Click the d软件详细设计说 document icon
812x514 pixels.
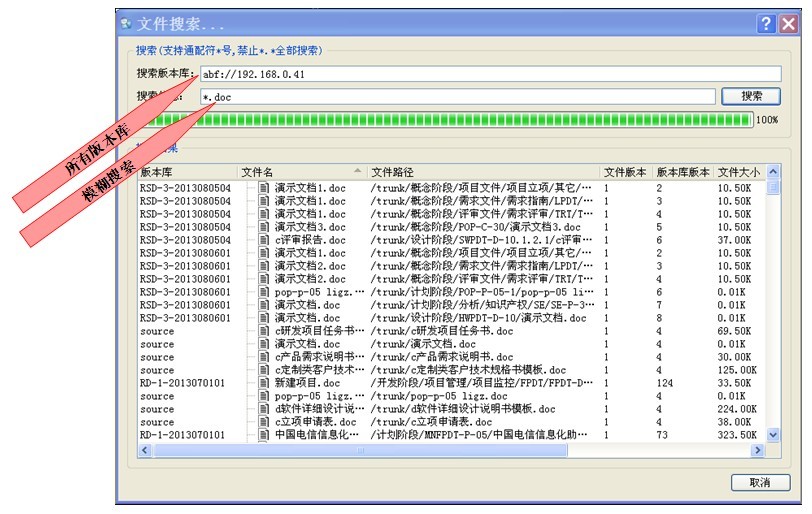264,409
